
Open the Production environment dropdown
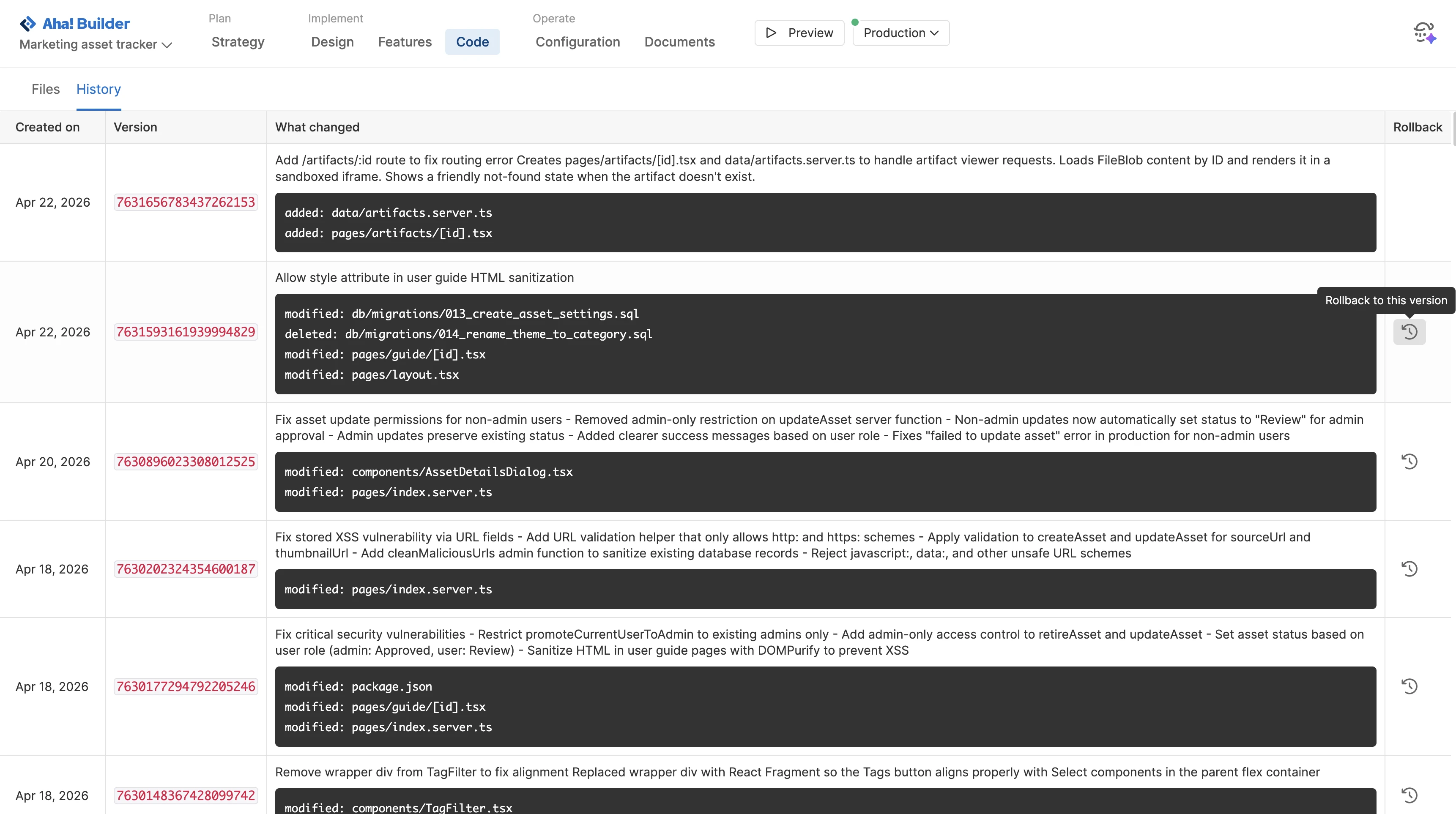click(900, 33)
